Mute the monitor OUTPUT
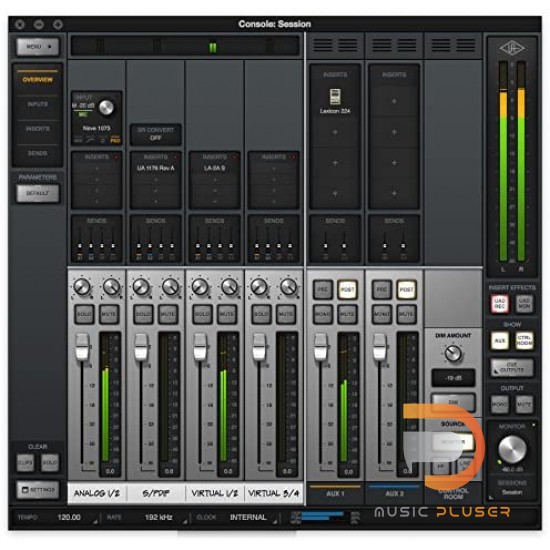Image resolution: width=550 pixels, height=550 pixels. pyautogui.click(x=524, y=404)
